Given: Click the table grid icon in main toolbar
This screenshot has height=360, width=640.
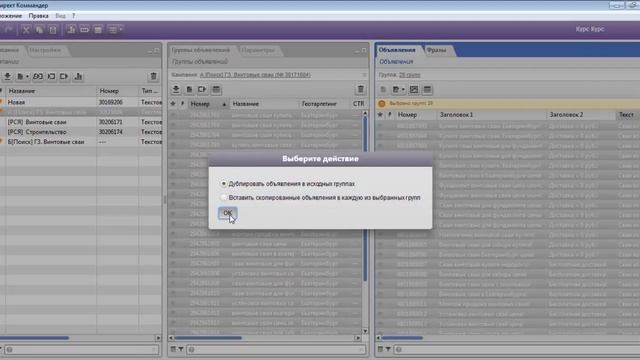Looking at the screenshot, I should (x=98, y=29).
